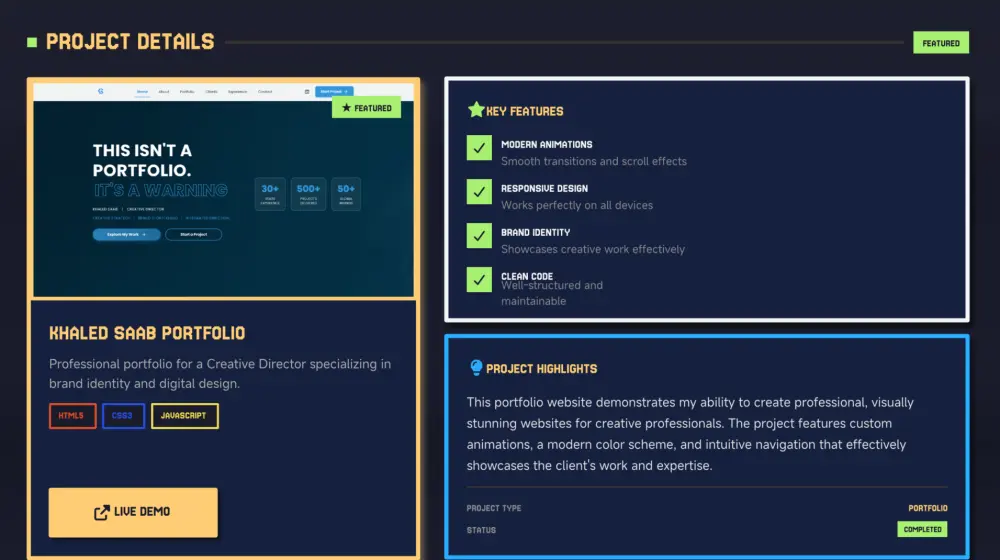Click the project highlights paragraph
This screenshot has width=1000, height=560.
690,434
